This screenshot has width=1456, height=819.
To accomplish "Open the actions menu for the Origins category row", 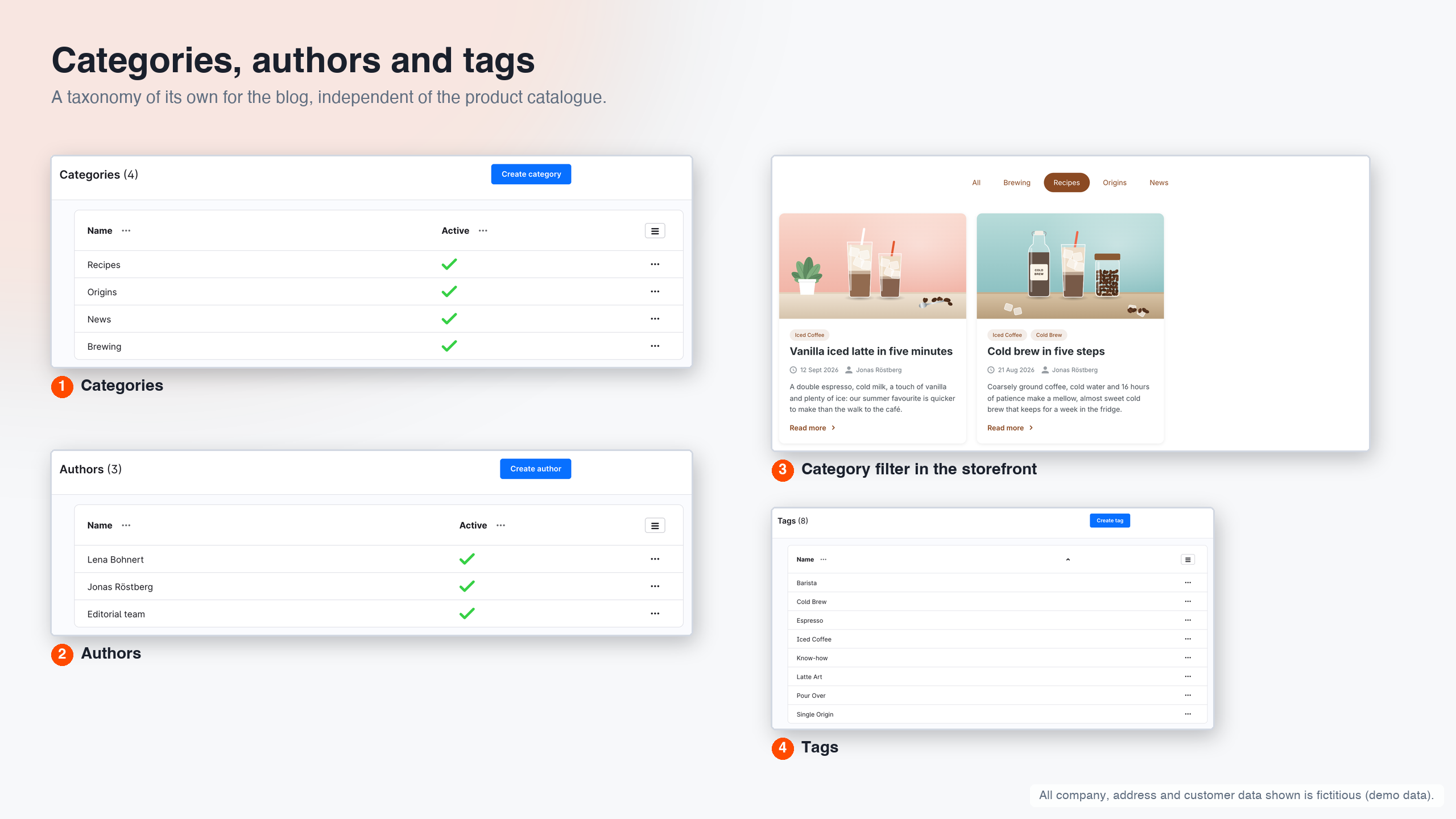I will 655,292.
